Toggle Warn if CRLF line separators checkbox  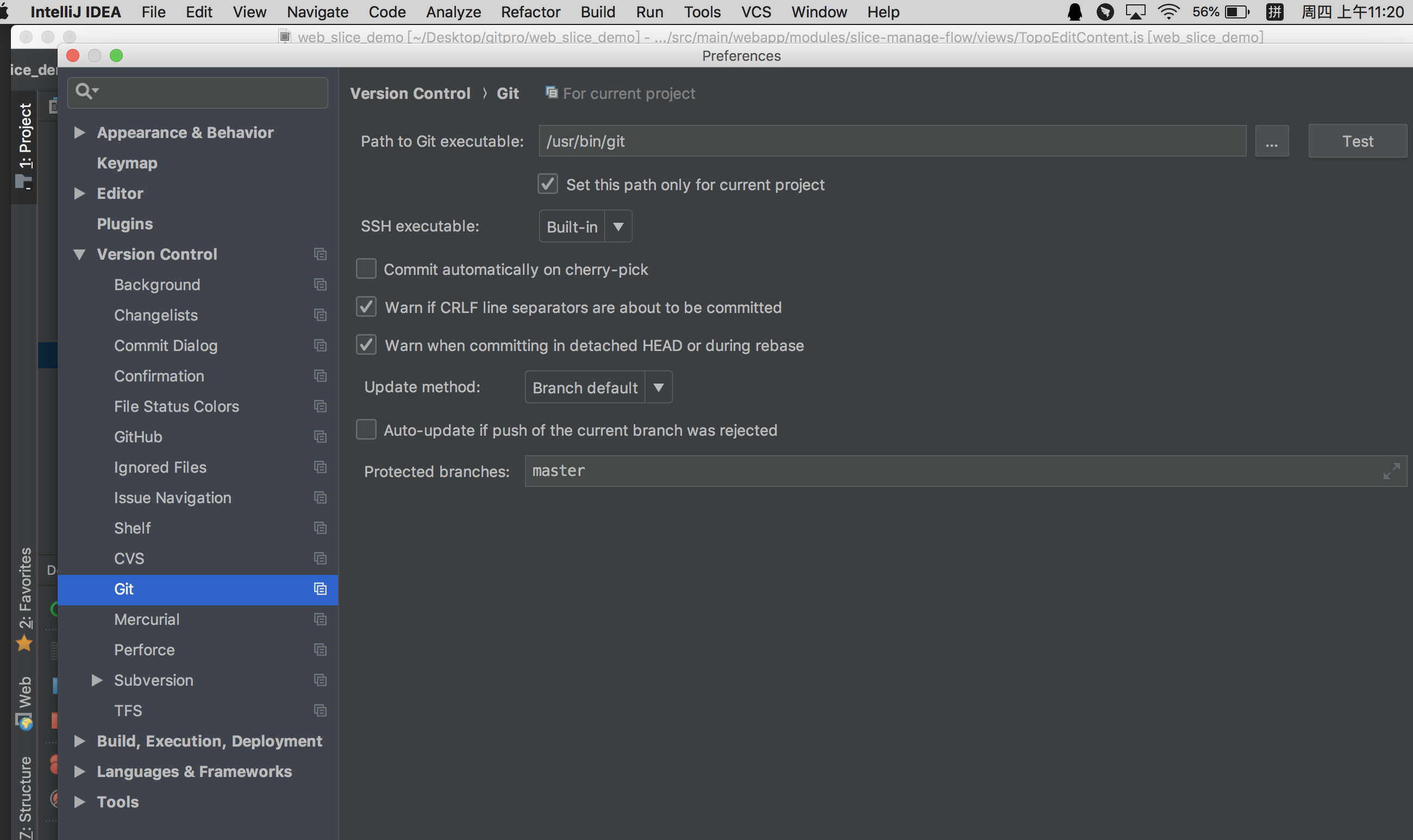click(x=366, y=308)
